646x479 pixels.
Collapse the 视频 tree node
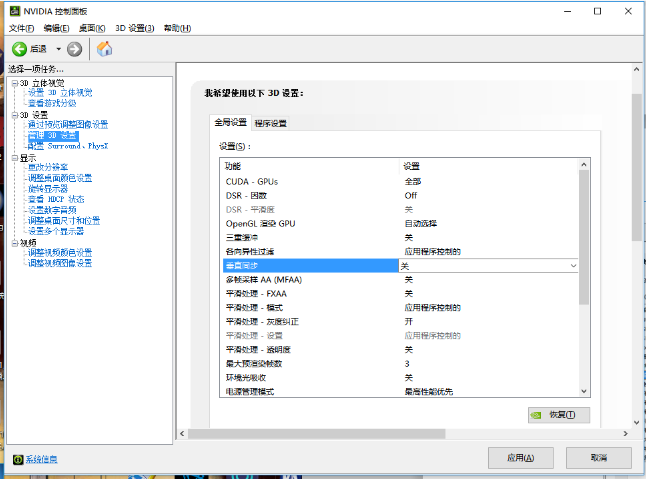pos(13,242)
